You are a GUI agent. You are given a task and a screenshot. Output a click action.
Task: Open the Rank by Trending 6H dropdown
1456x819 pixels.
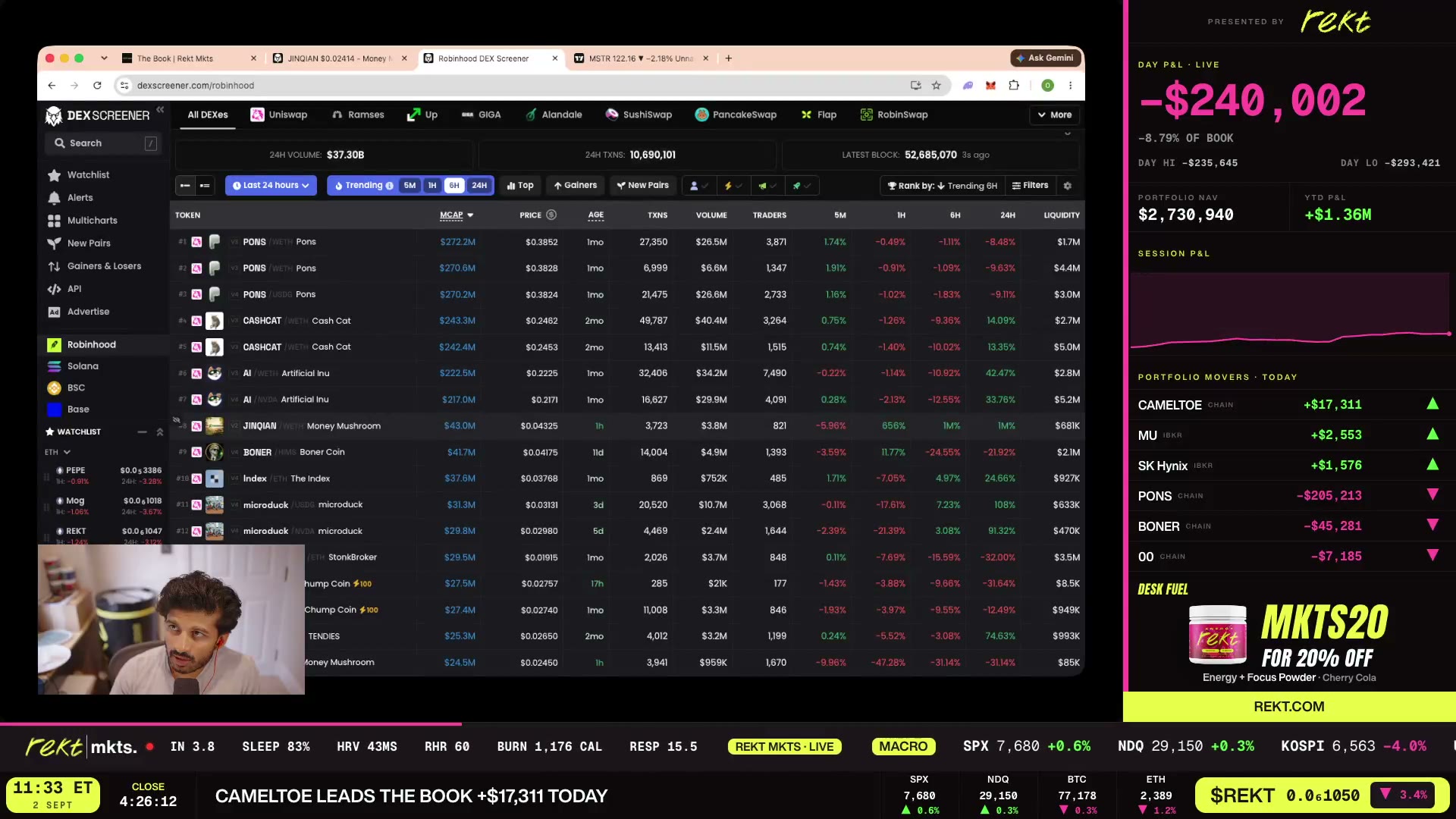pyautogui.click(x=941, y=186)
